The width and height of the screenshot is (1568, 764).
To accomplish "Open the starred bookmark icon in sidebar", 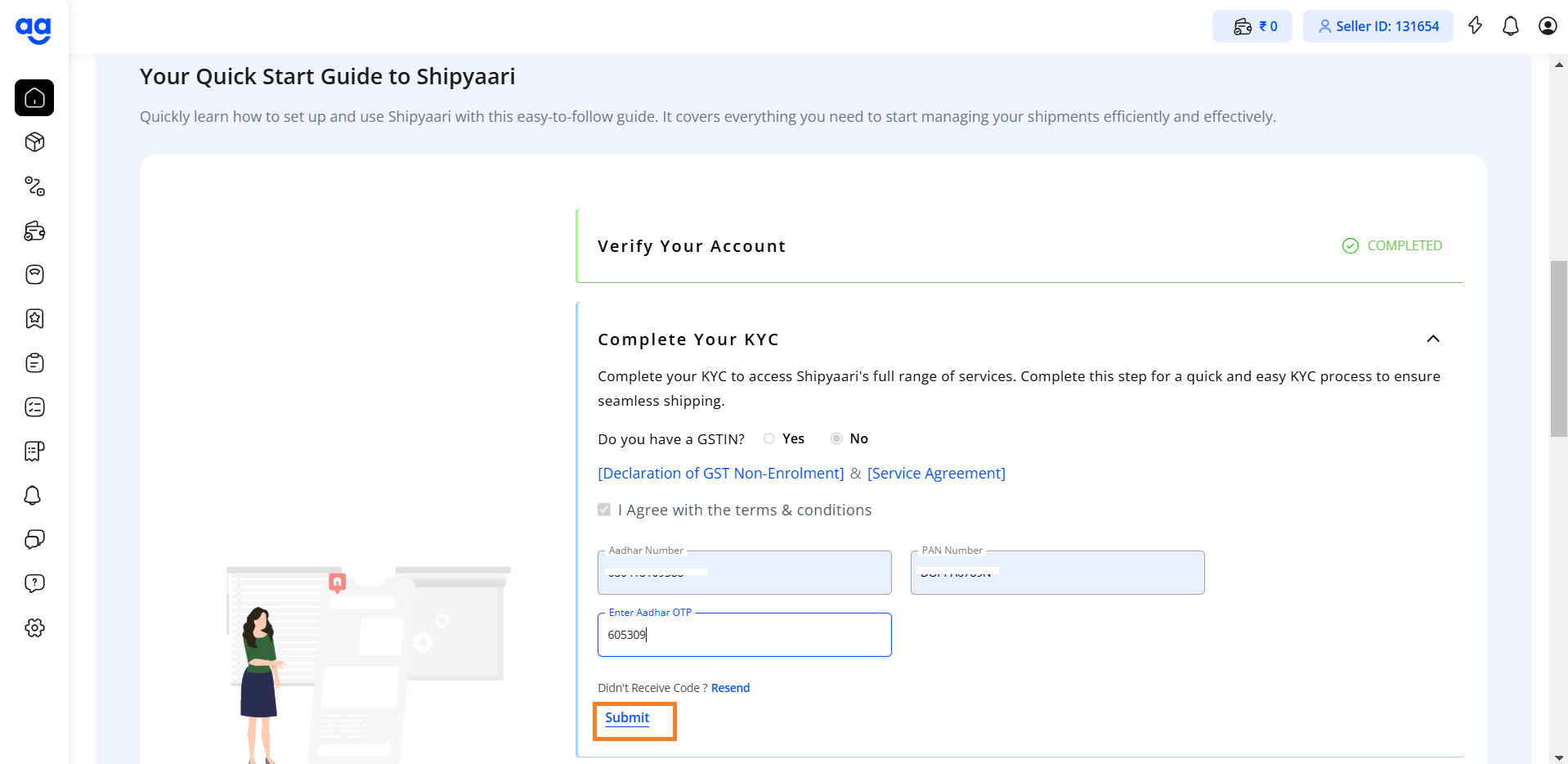I will tap(34, 319).
